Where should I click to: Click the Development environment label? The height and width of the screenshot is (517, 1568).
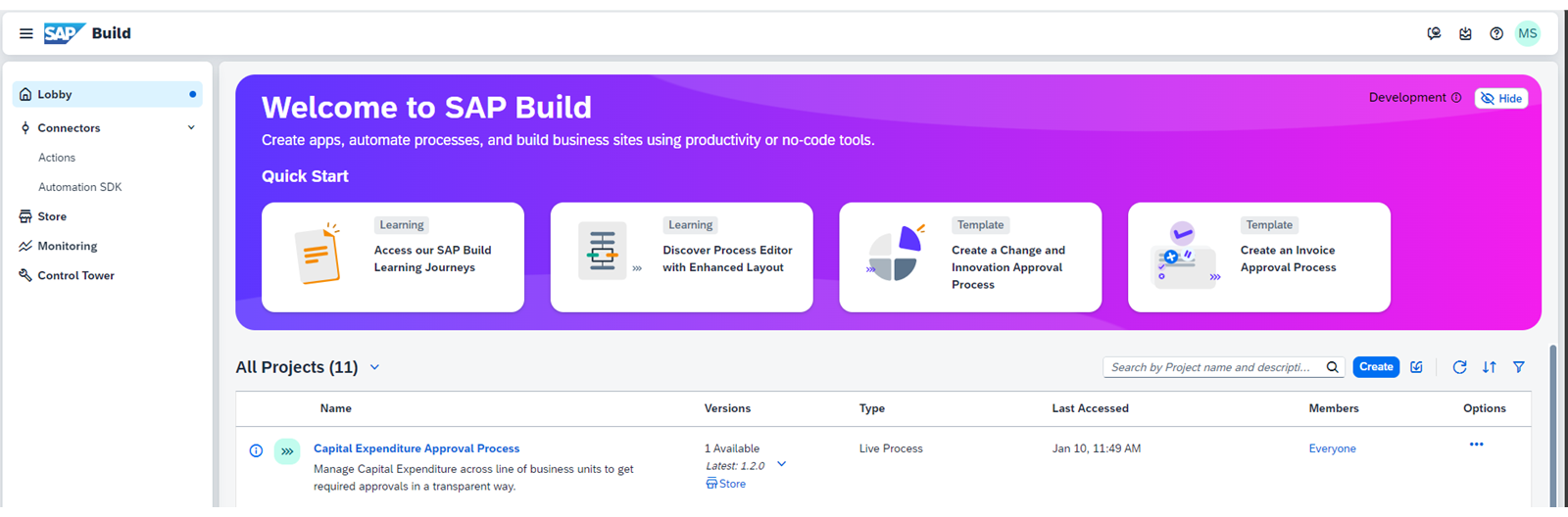pos(1407,98)
